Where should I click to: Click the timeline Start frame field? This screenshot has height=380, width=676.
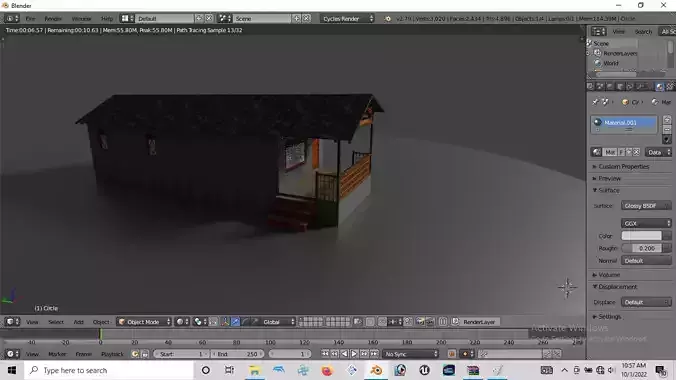pyautogui.click(x=181, y=354)
